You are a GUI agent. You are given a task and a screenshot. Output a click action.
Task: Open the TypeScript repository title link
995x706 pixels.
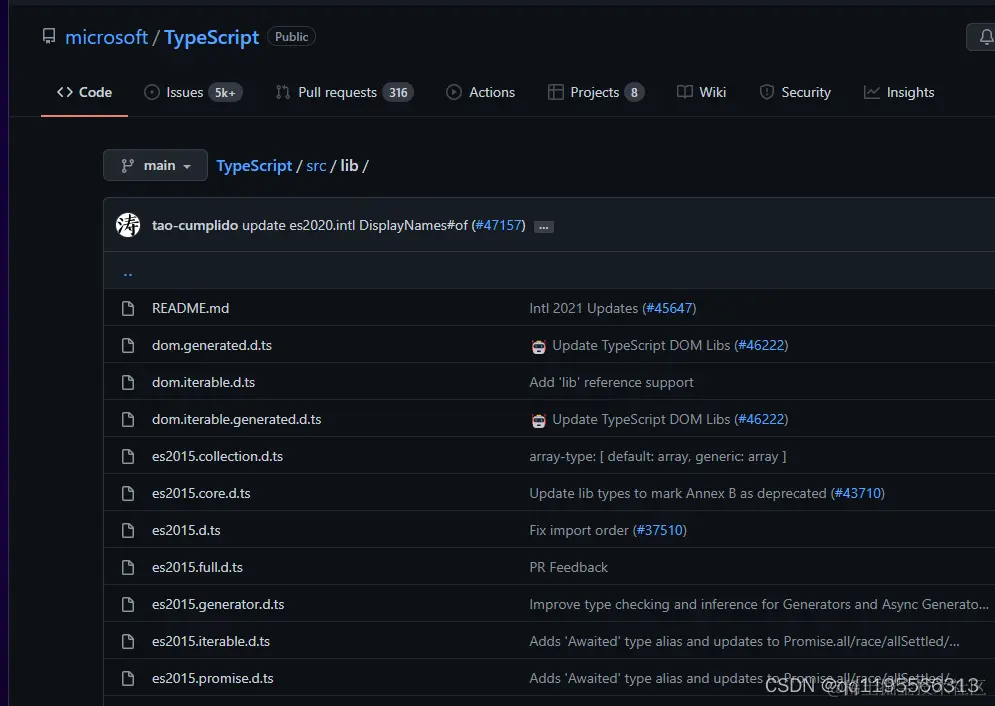pyautogui.click(x=211, y=37)
